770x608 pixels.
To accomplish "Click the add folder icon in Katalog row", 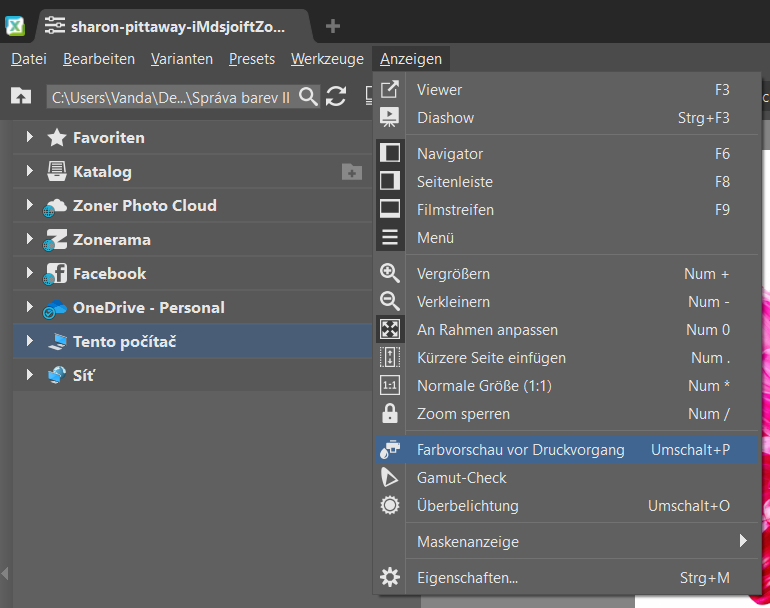I will (352, 172).
